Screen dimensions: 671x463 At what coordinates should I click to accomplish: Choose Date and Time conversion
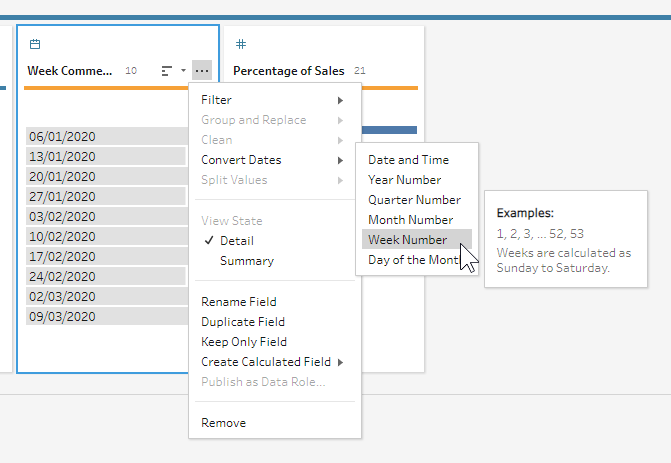click(408, 160)
